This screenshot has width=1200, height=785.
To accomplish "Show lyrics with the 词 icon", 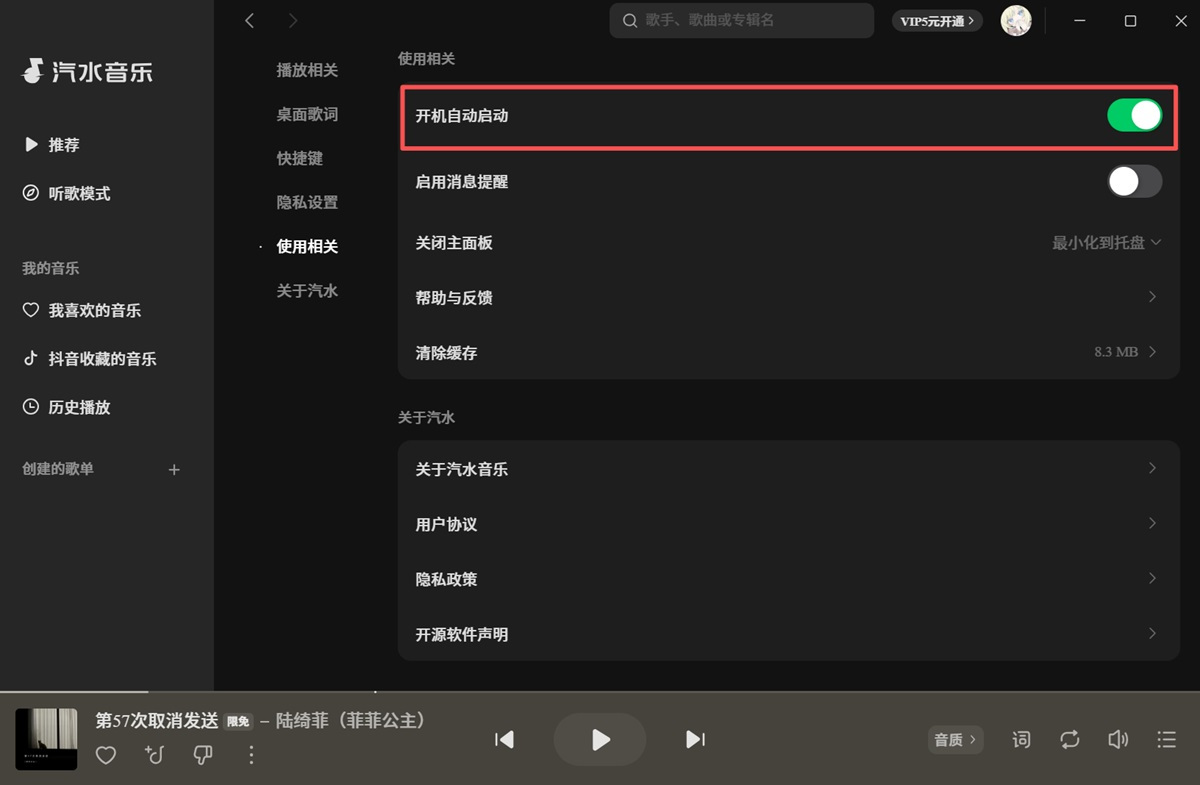I will coord(1021,740).
